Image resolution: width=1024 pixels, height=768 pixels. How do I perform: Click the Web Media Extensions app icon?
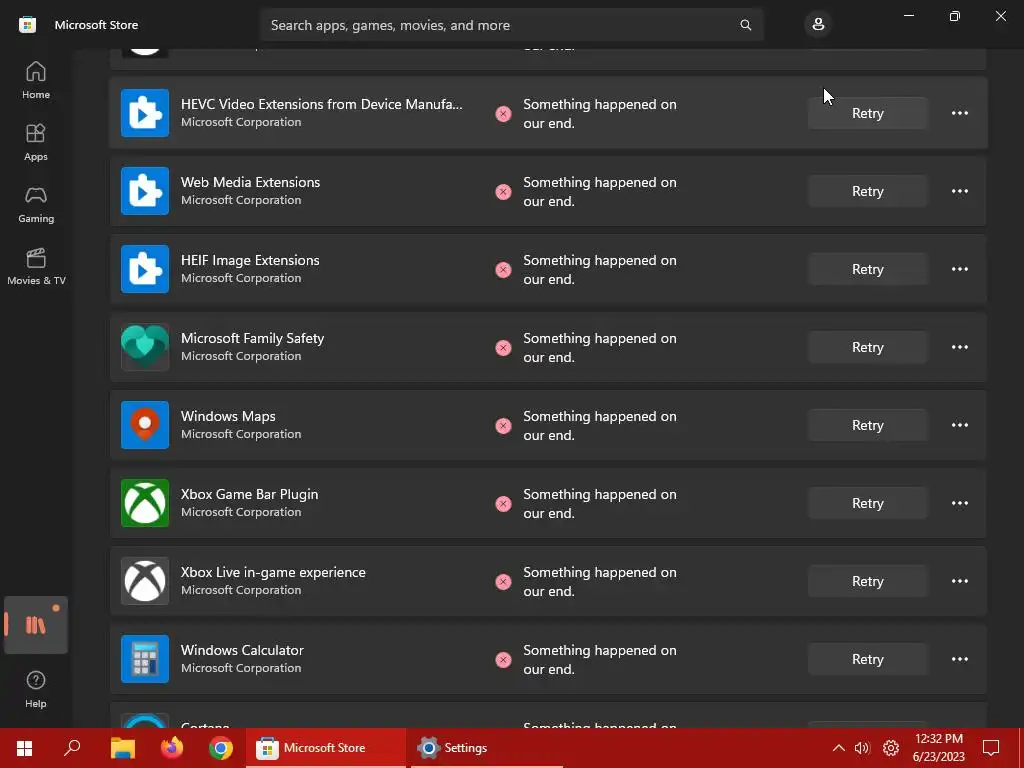[145, 191]
